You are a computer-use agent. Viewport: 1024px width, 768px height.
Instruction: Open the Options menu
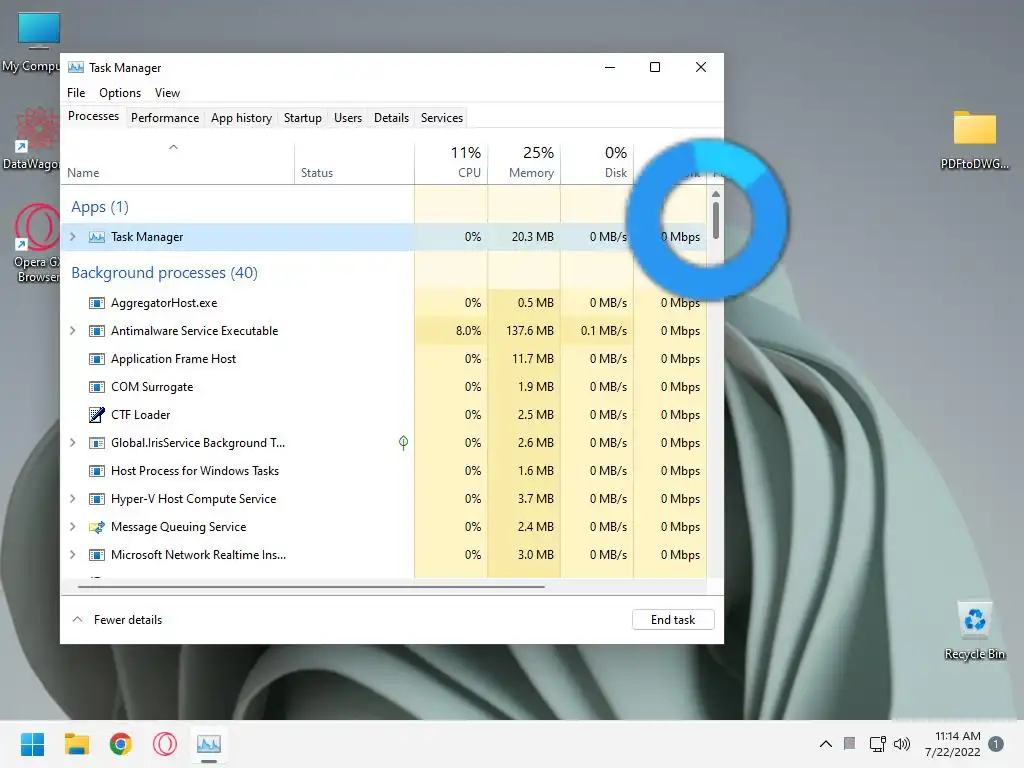[x=120, y=93]
